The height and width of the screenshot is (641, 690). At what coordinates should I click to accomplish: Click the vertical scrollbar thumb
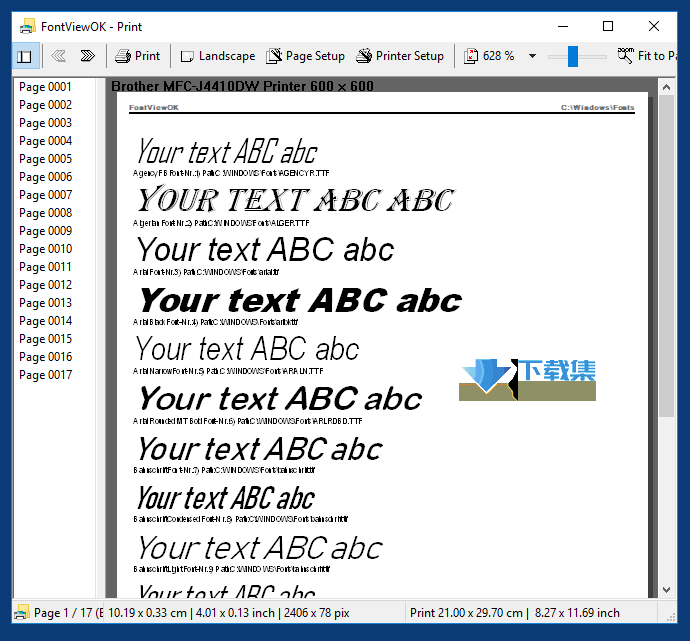click(x=666, y=256)
